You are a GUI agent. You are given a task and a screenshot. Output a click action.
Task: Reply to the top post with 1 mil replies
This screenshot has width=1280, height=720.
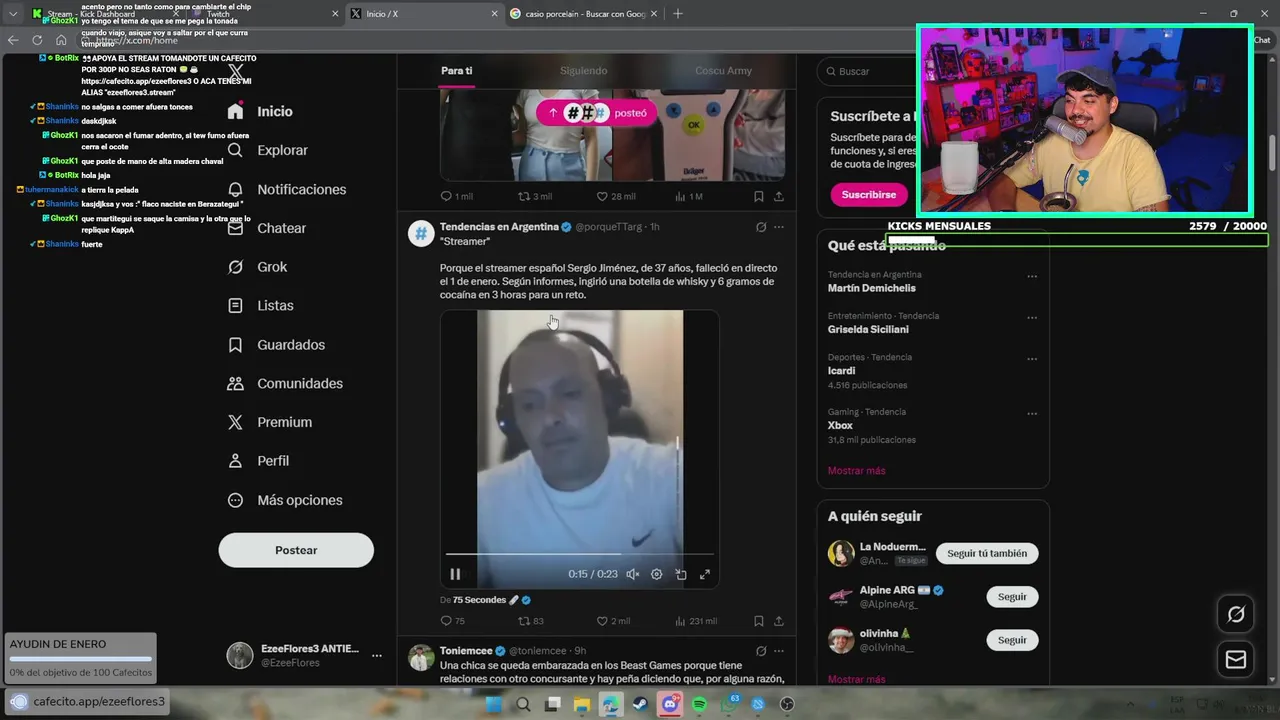(x=457, y=197)
